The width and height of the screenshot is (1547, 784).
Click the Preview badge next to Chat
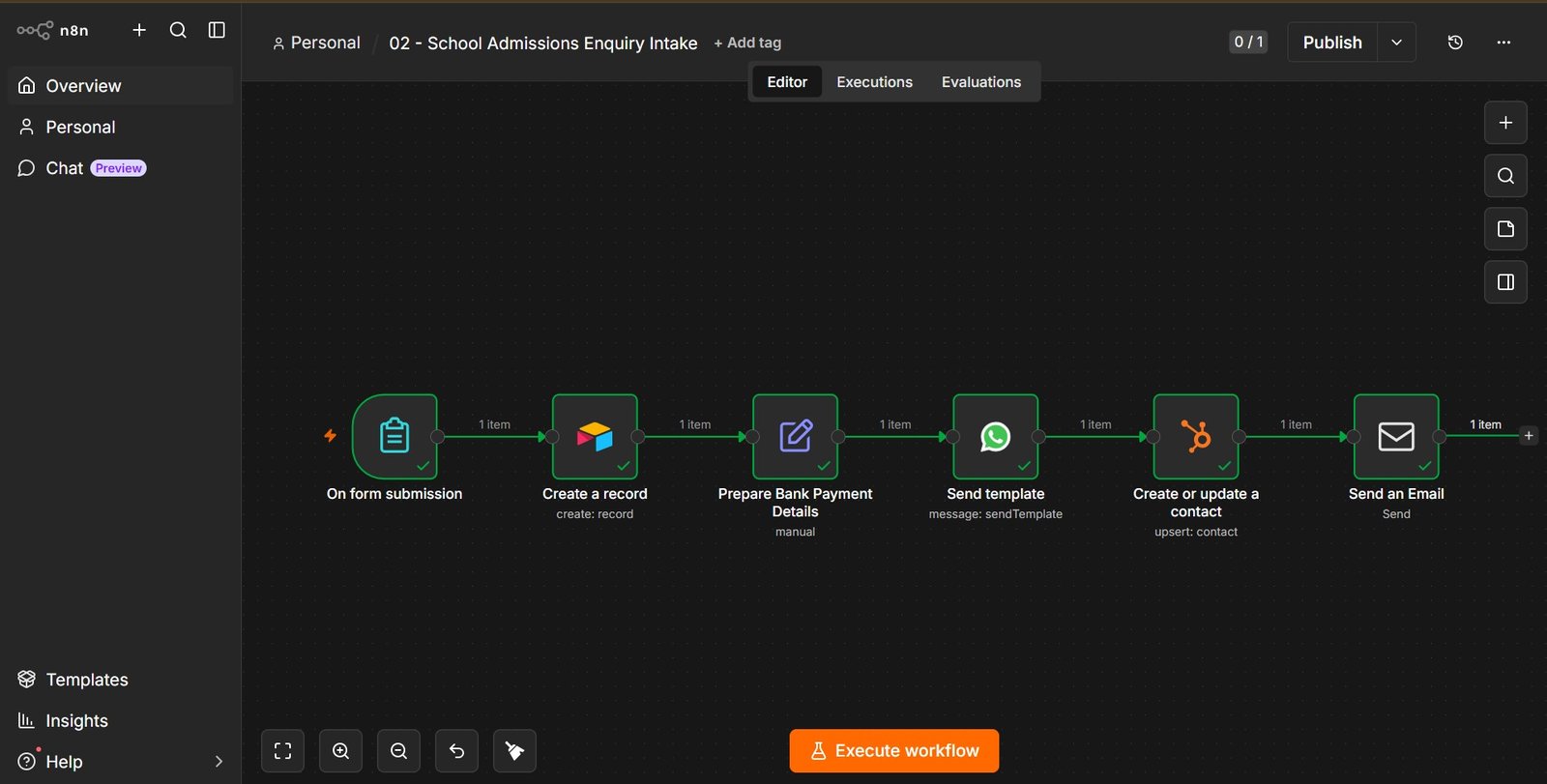click(x=119, y=168)
